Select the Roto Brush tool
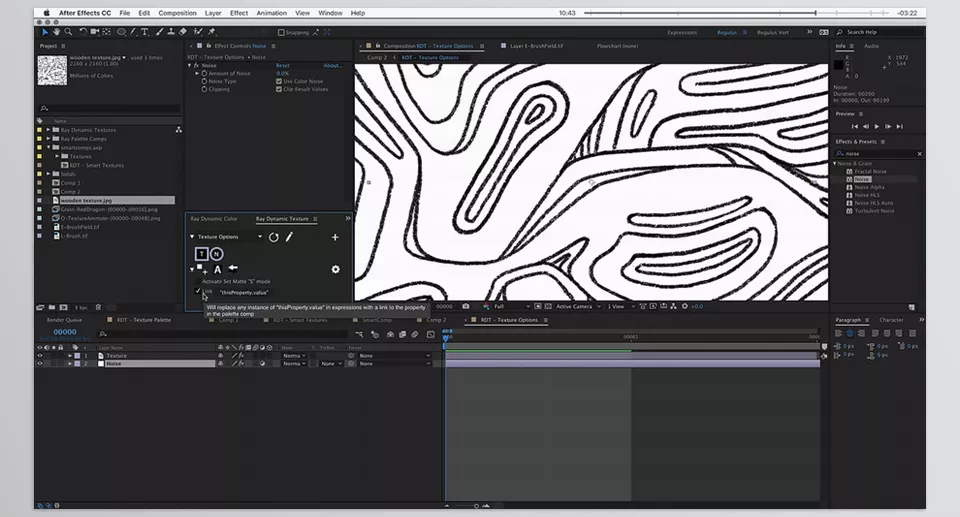 point(198,32)
